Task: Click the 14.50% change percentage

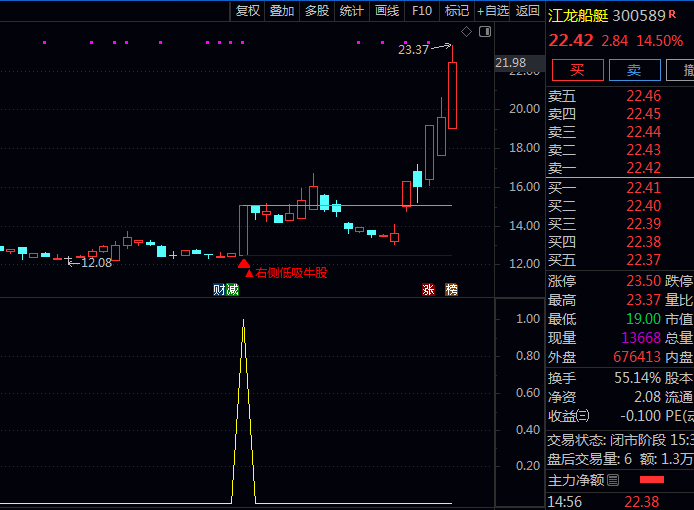Action: [659, 41]
